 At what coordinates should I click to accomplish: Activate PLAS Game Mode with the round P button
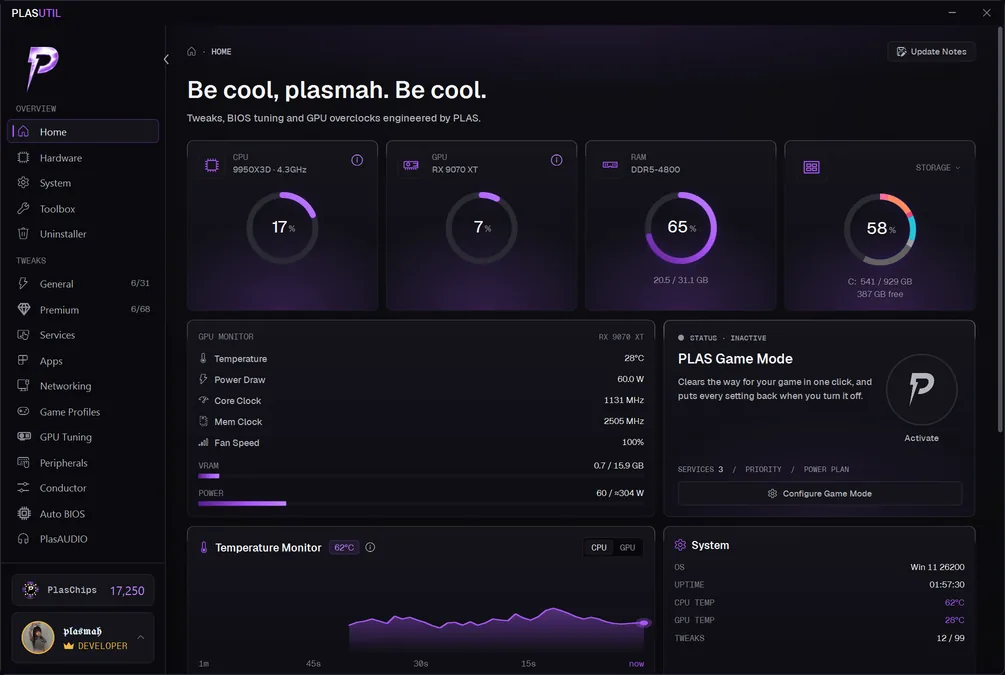click(922, 389)
